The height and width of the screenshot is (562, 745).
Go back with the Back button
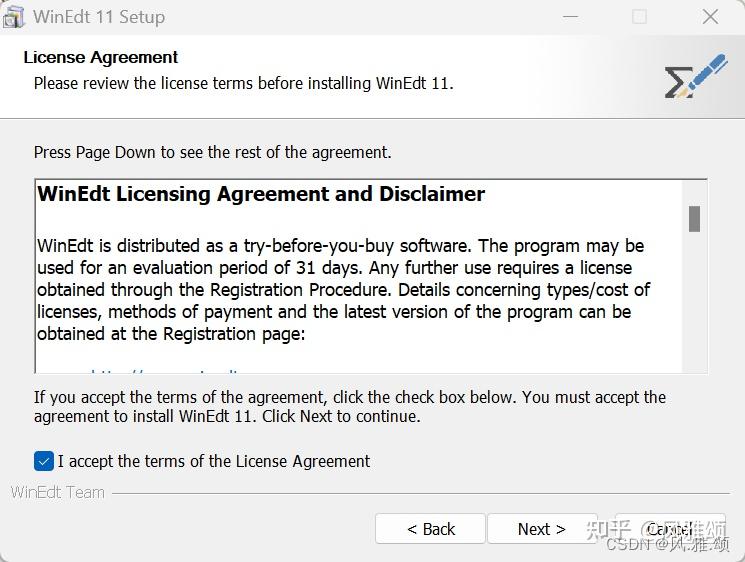click(430, 529)
